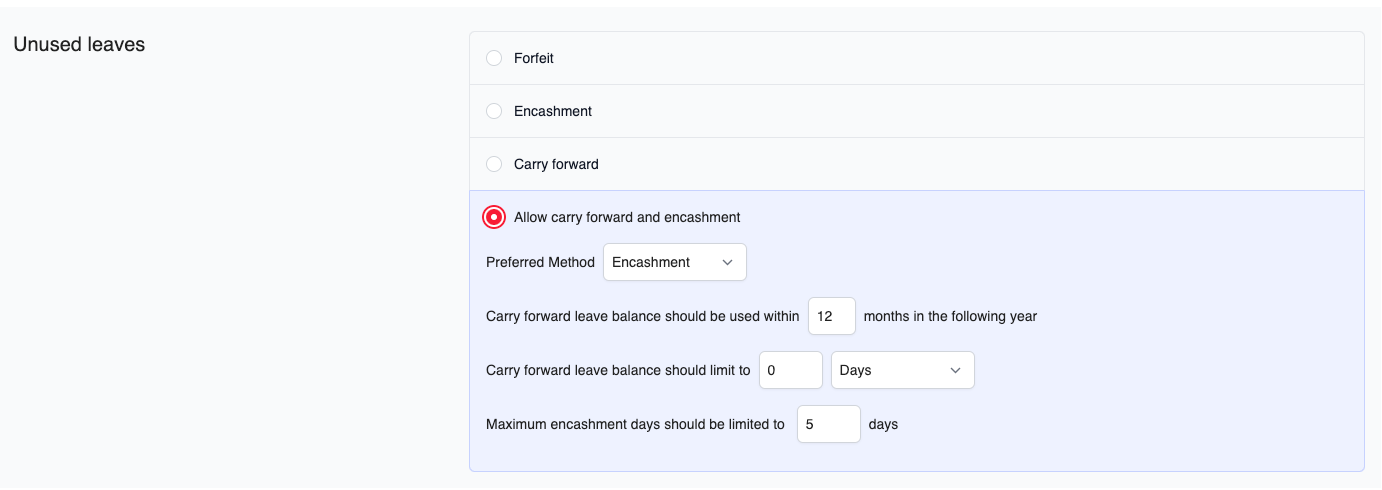The height and width of the screenshot is (490, 1382).
Task: Click the Unused leaves section heading
Action: coord(79,44)
